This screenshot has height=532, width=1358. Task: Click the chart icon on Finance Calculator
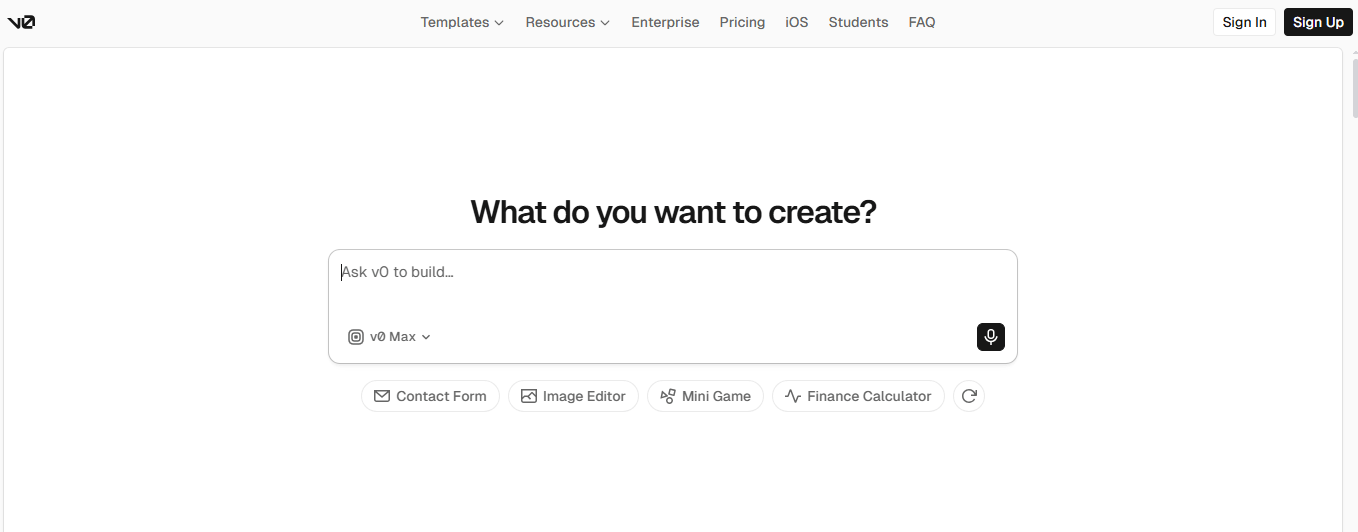(793, 396)
